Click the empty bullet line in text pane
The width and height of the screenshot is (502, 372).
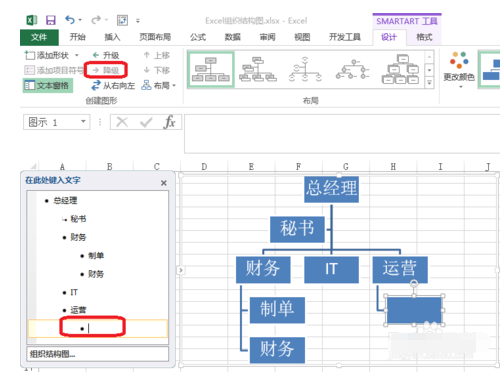[x=98, y=328]
